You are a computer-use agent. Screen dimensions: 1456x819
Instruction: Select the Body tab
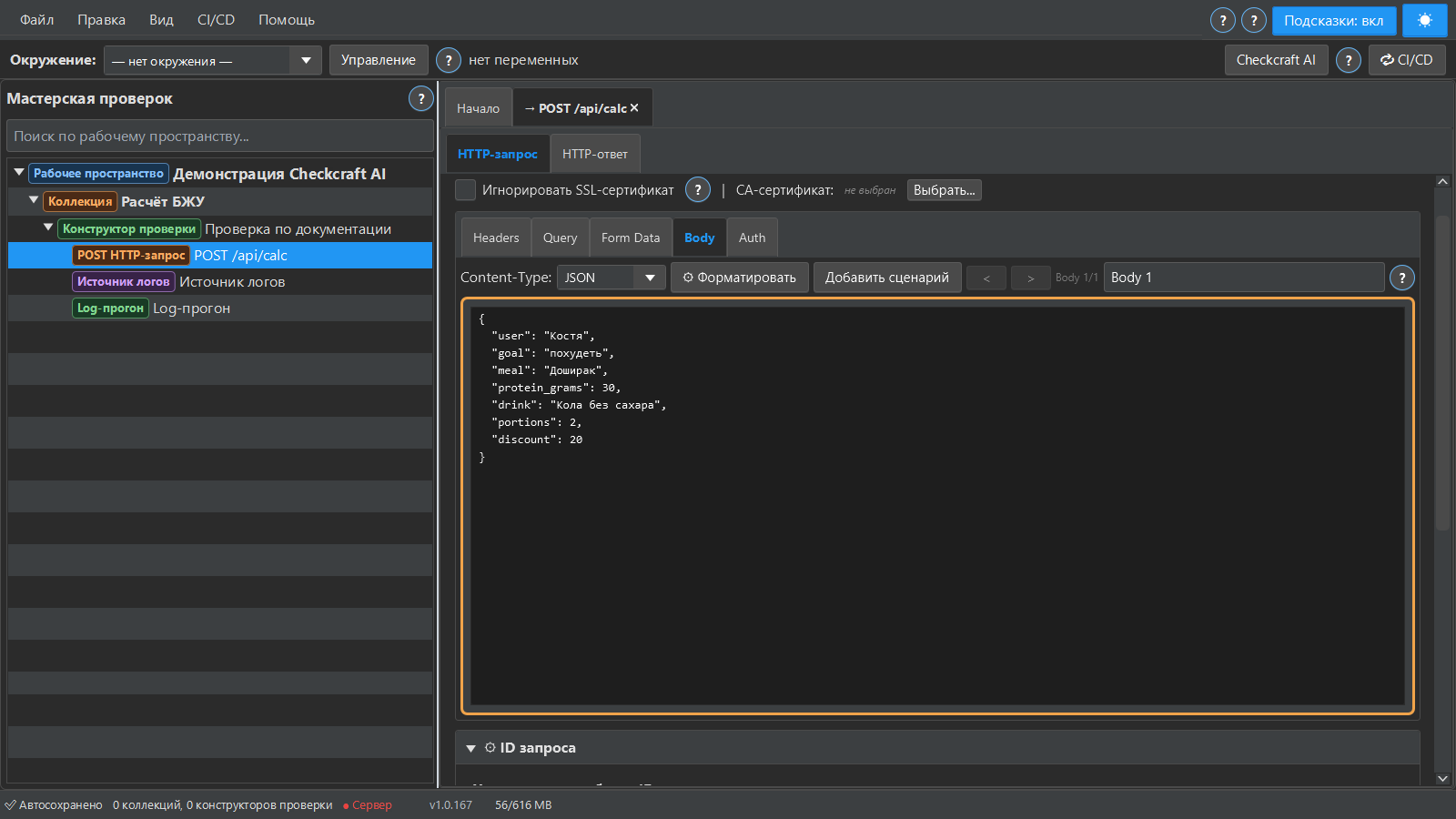coord(700,238)
